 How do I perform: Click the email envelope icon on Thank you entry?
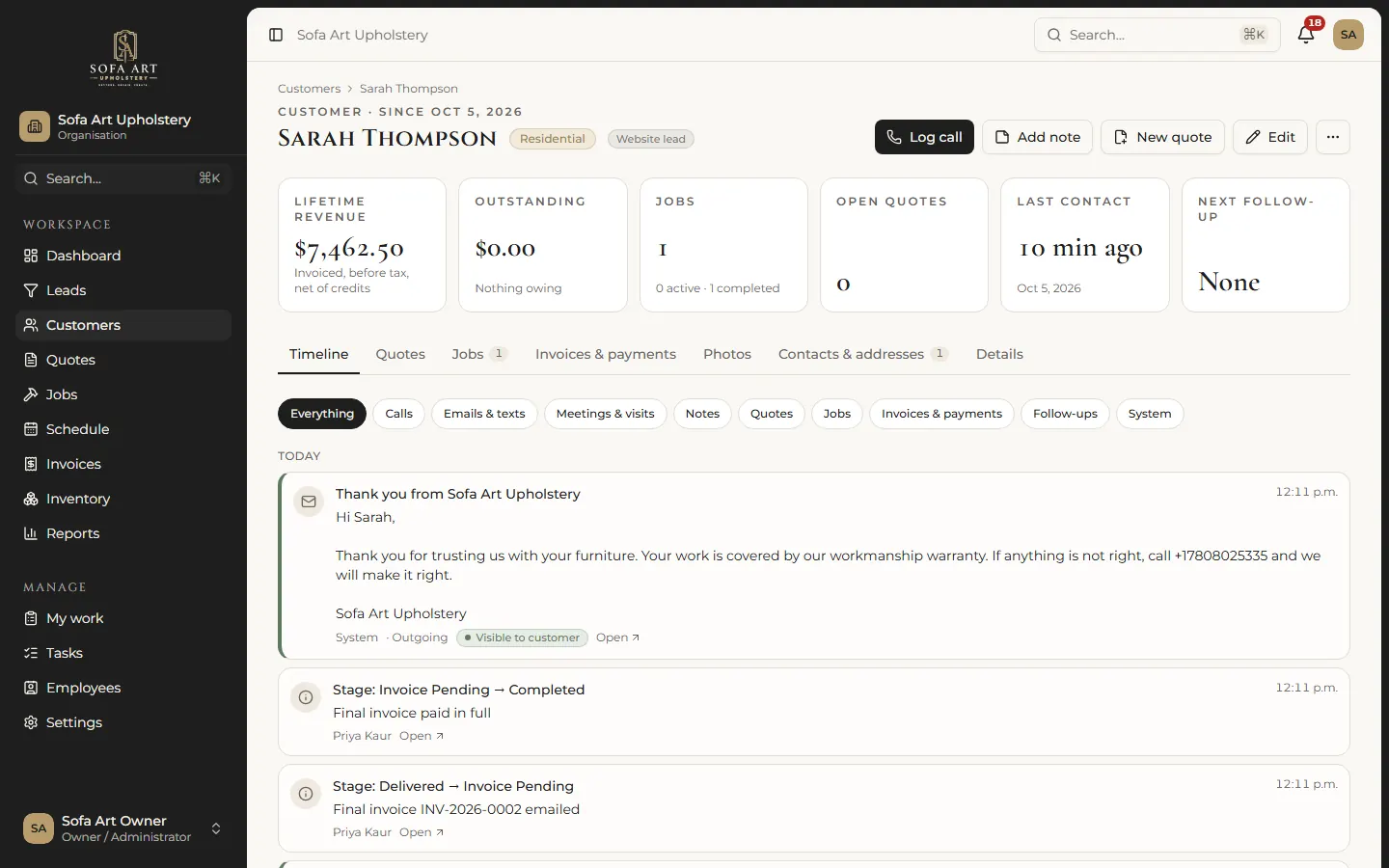tap(309, 502)
